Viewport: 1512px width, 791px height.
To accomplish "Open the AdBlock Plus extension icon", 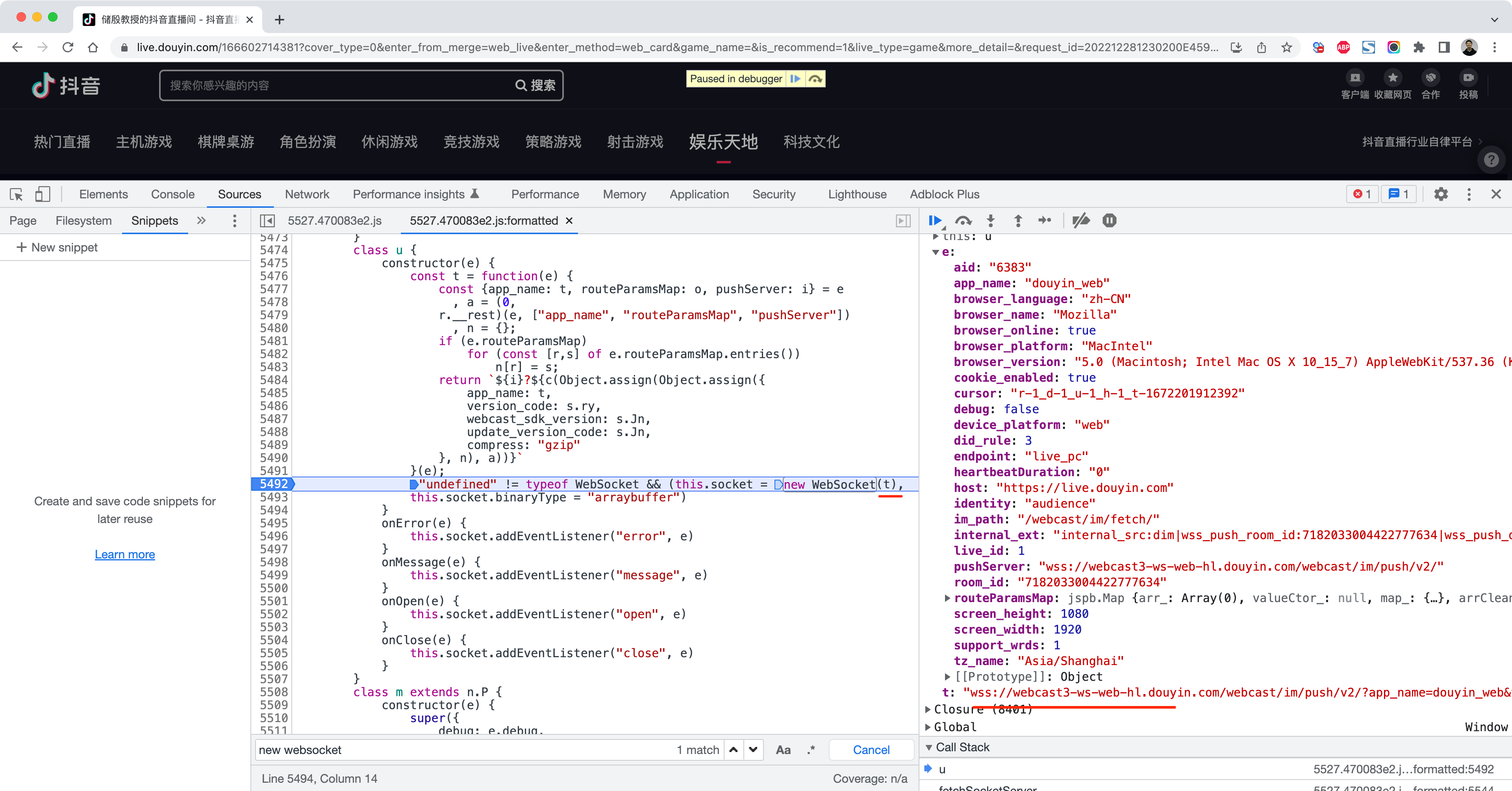I will pyautogui.click(x=1343, y=48).
